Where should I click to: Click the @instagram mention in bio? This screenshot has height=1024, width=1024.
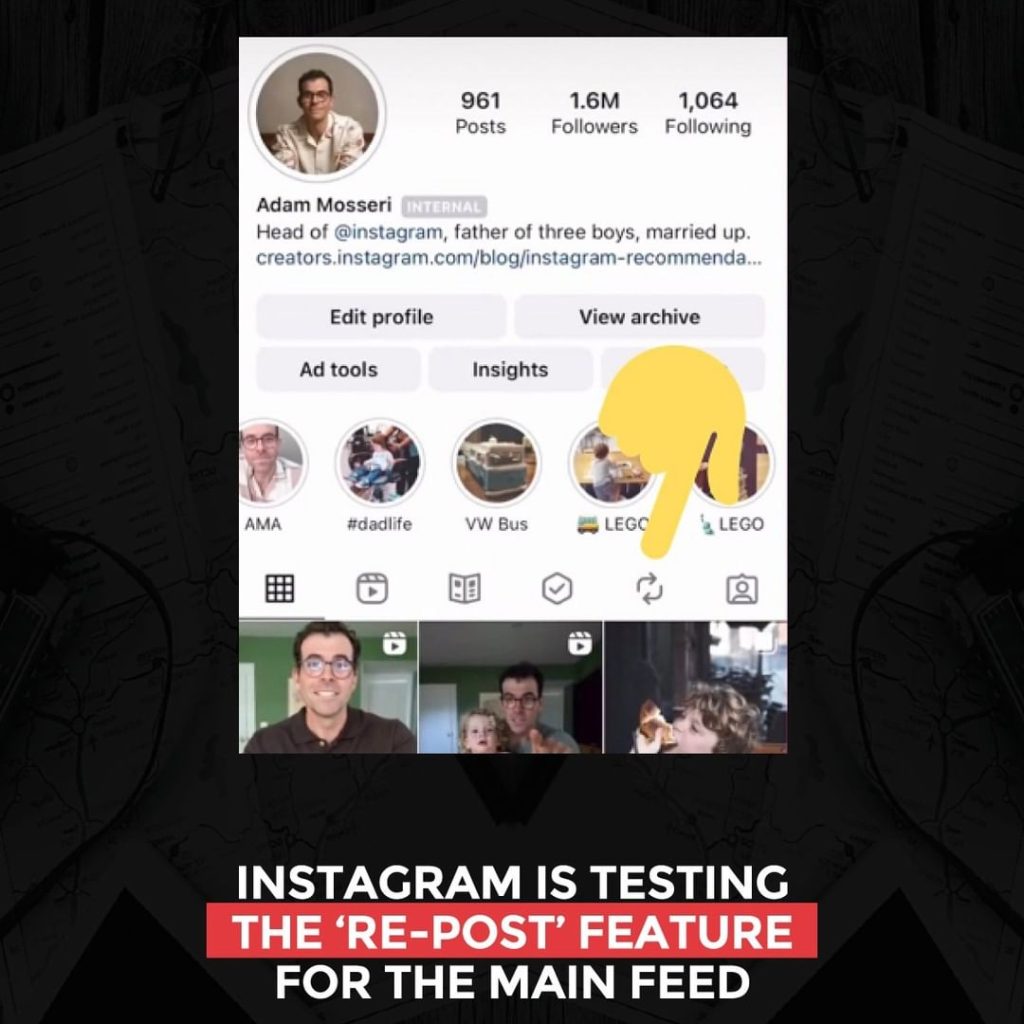click(x=388, y=232)
